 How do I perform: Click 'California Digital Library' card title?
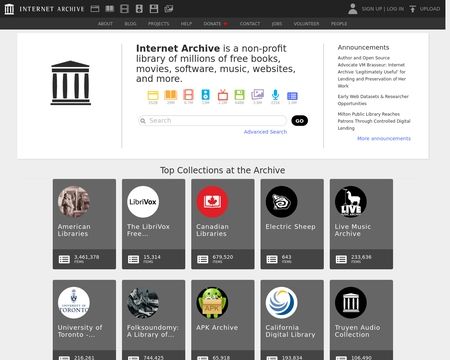(x=290, y=331)
